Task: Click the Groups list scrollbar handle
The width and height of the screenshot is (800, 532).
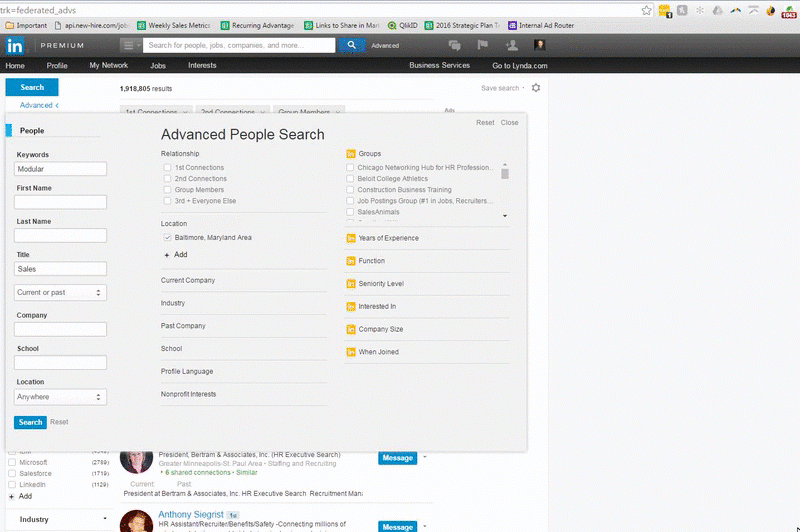Action: click(505, 174)
